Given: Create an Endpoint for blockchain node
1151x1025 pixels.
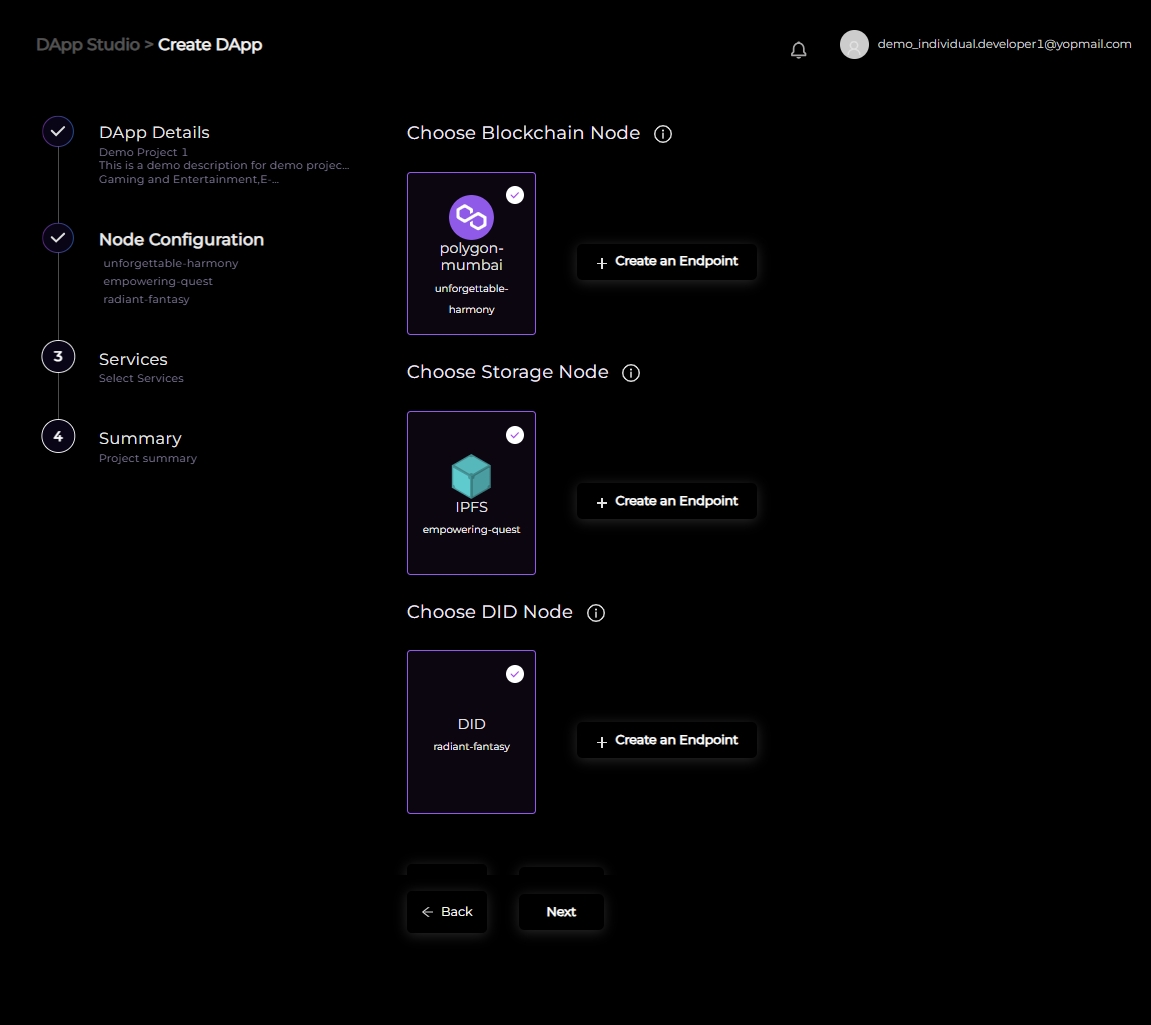Looking at the screenshot, I should click(x=666, y=262).
